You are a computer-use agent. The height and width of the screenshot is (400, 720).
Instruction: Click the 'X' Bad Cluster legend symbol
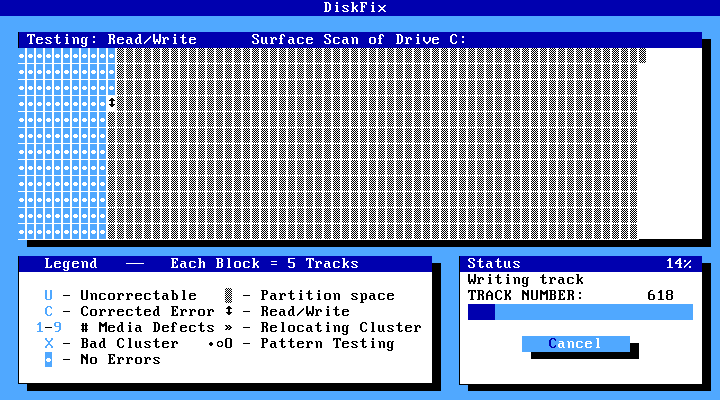pos(49,344)
